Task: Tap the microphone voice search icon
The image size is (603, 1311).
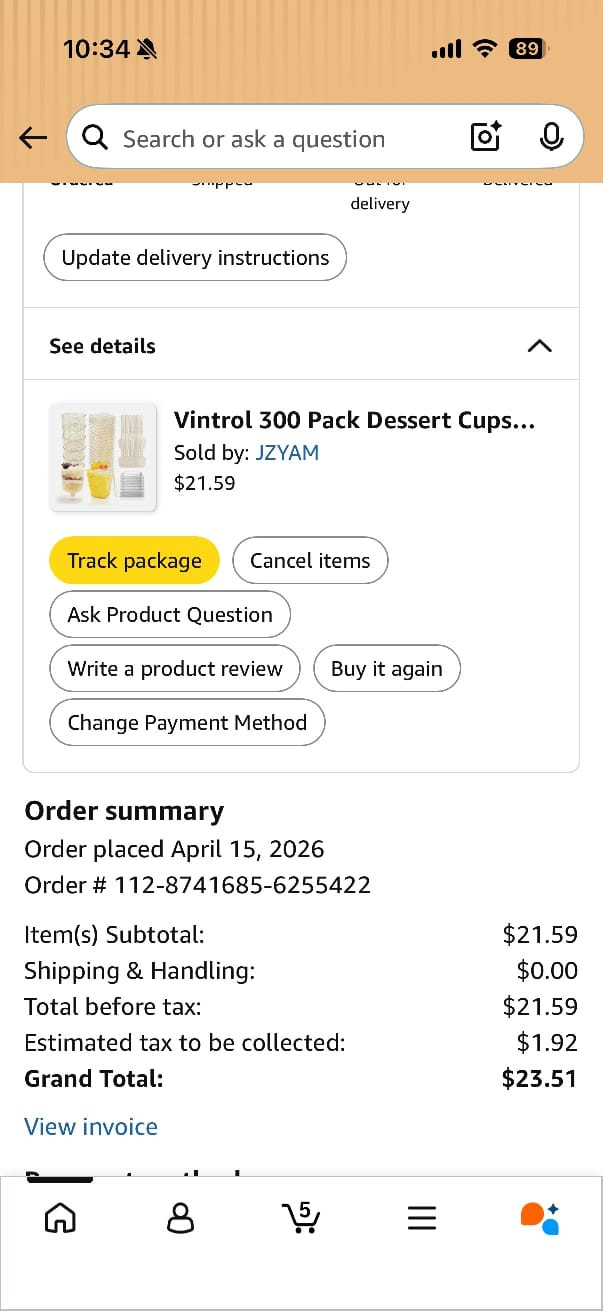Action: 551,137
